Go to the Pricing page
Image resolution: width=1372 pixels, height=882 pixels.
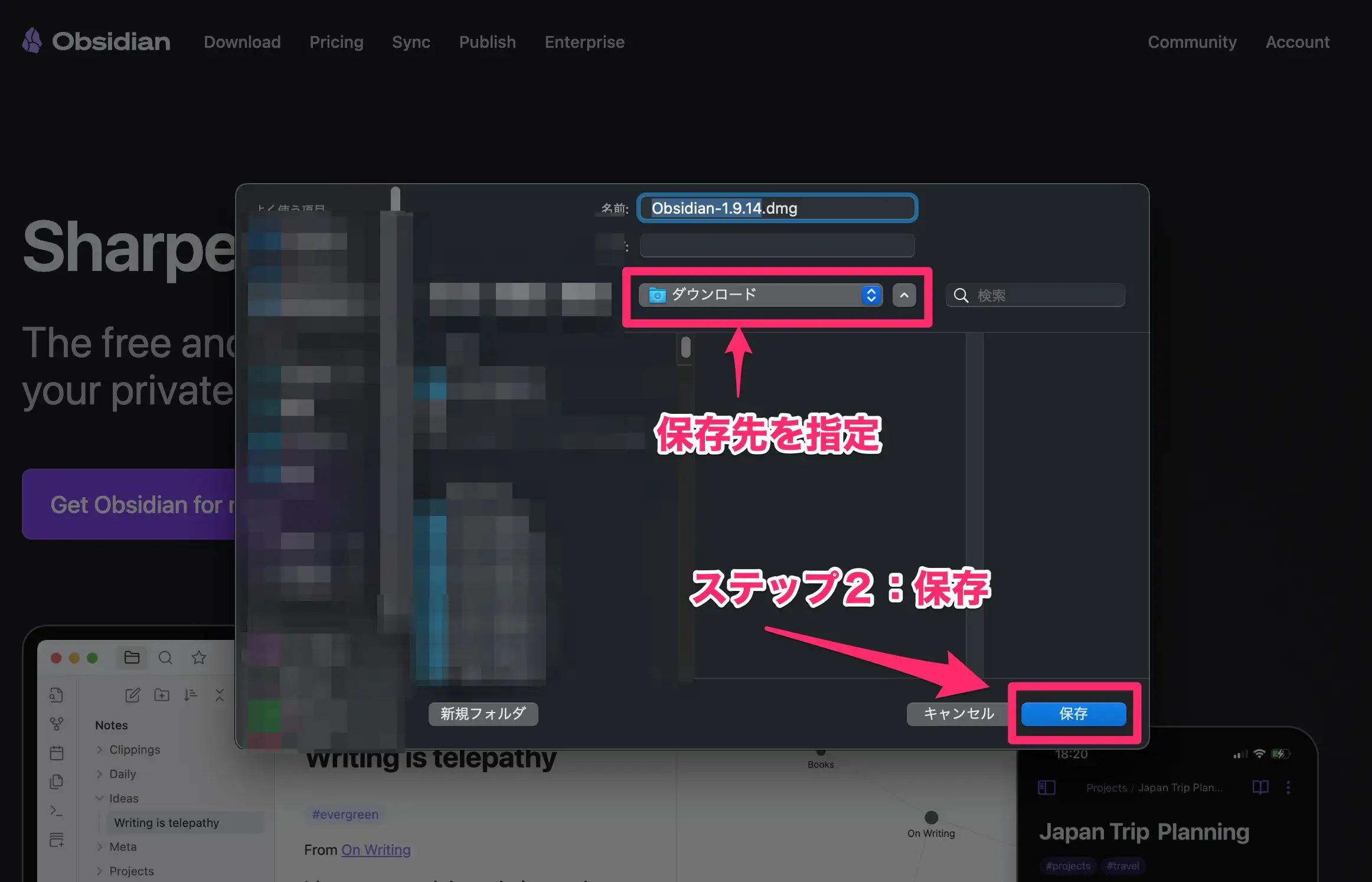click(337, 42)
